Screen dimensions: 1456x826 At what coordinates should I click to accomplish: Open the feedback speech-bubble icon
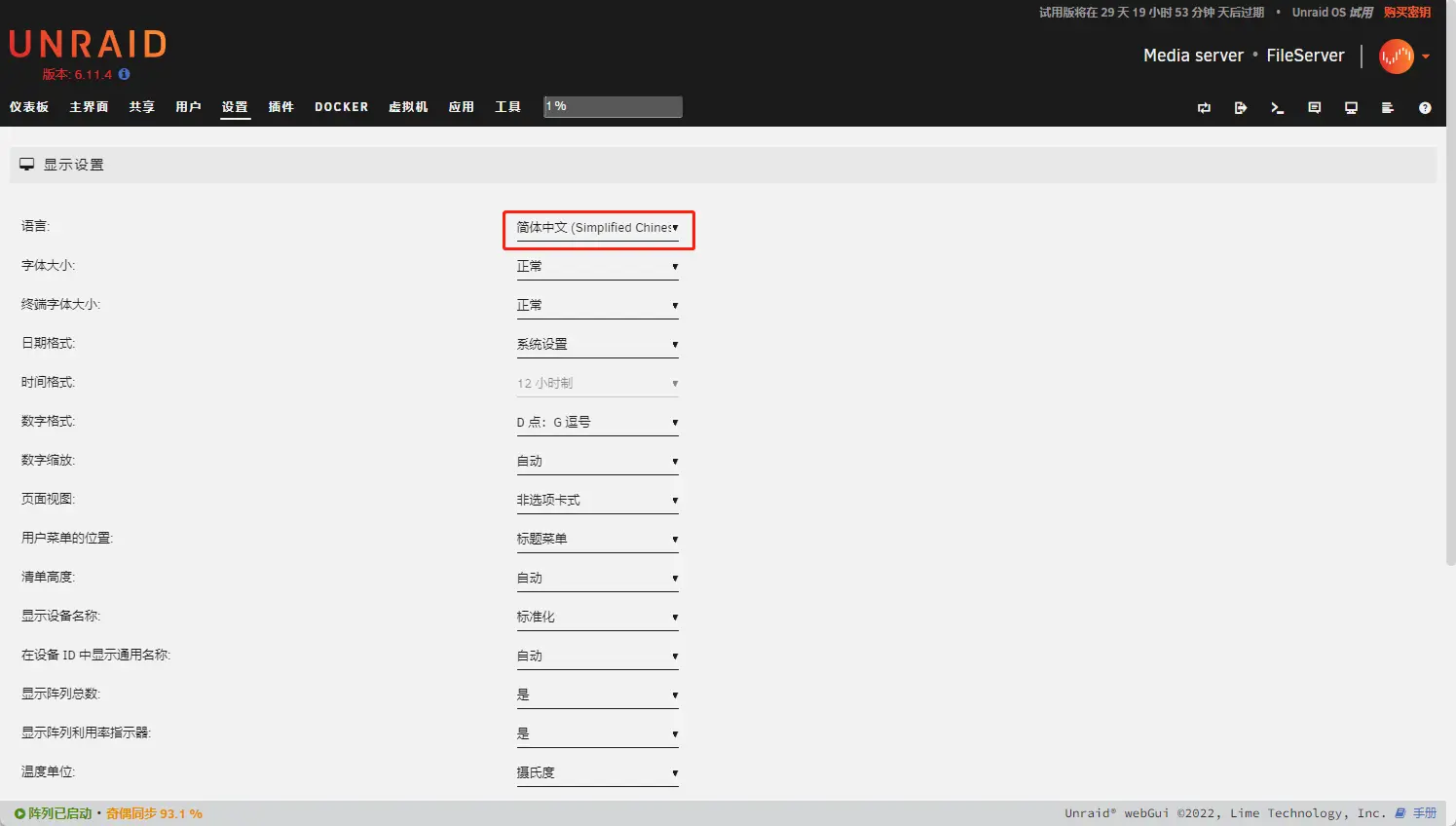click(1314, 108)
